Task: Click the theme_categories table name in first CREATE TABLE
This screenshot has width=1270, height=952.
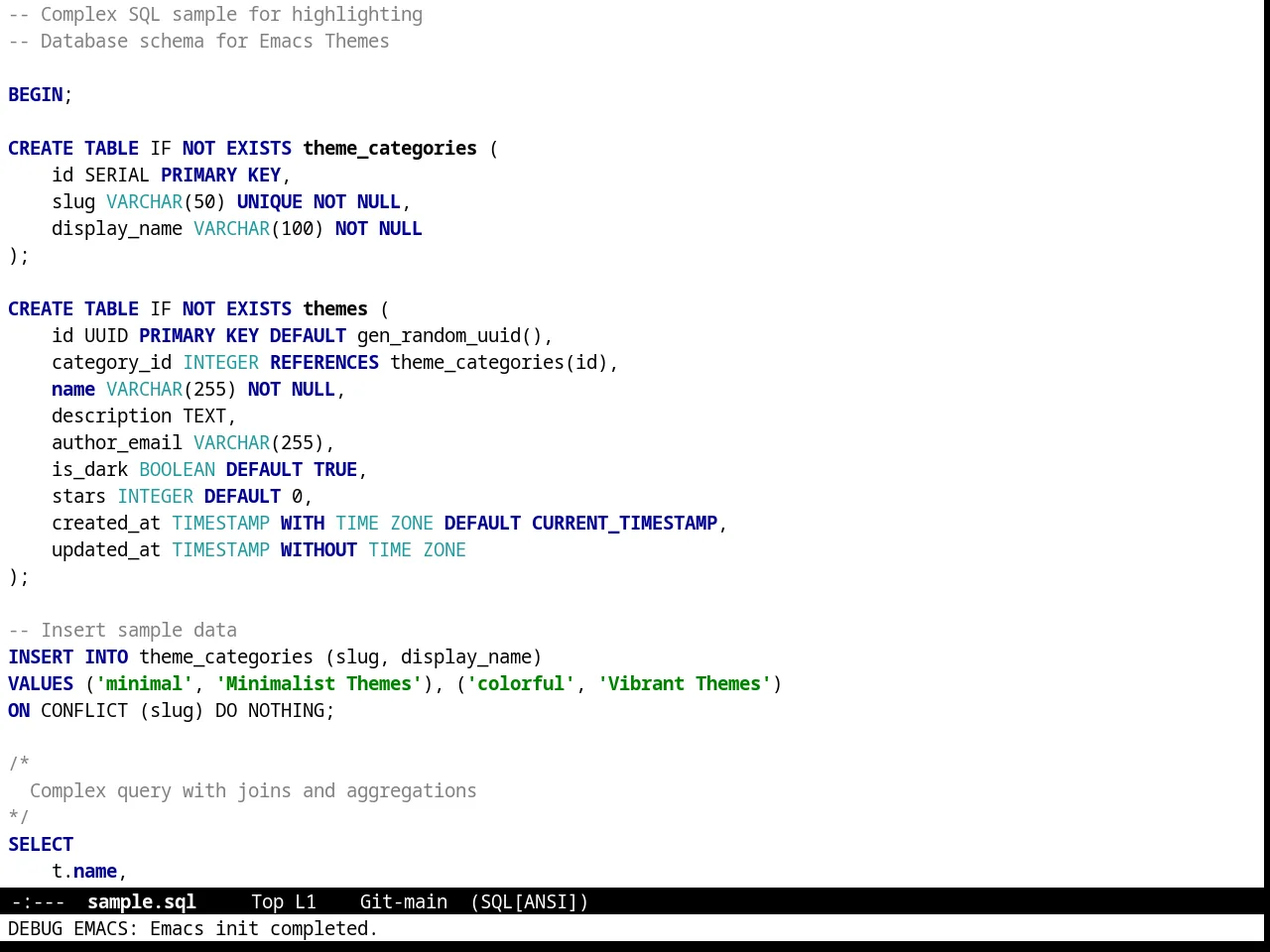Action: [x=390, y=148]
